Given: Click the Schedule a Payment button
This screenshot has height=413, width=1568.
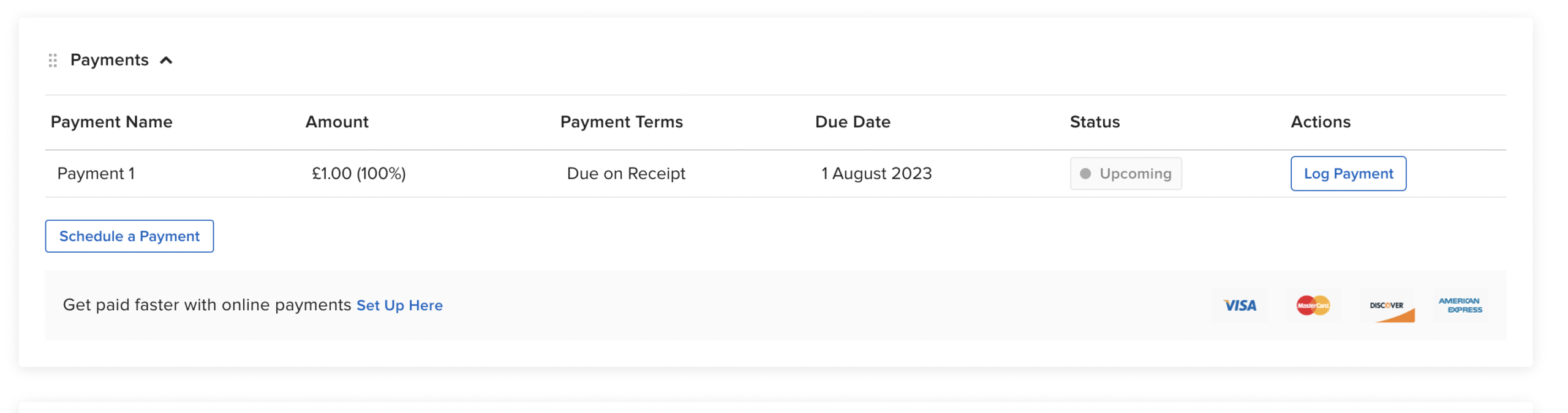Looking at the screenshot, I should click(x=129, y=236).
